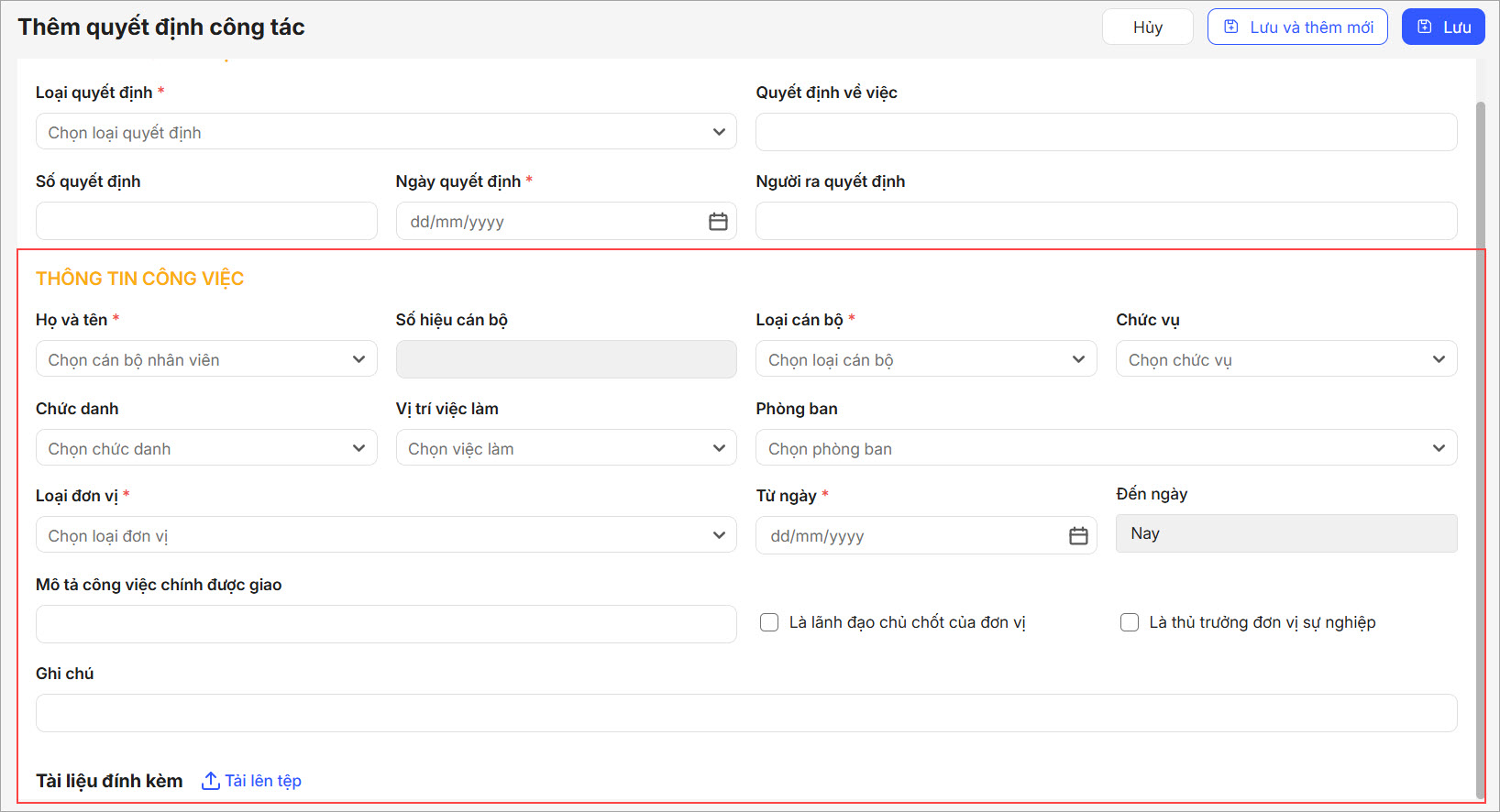Viewport: 1500px width, 812px height.
Task: Click Lưu và thêm mới button
Action: coord(1297,27)
